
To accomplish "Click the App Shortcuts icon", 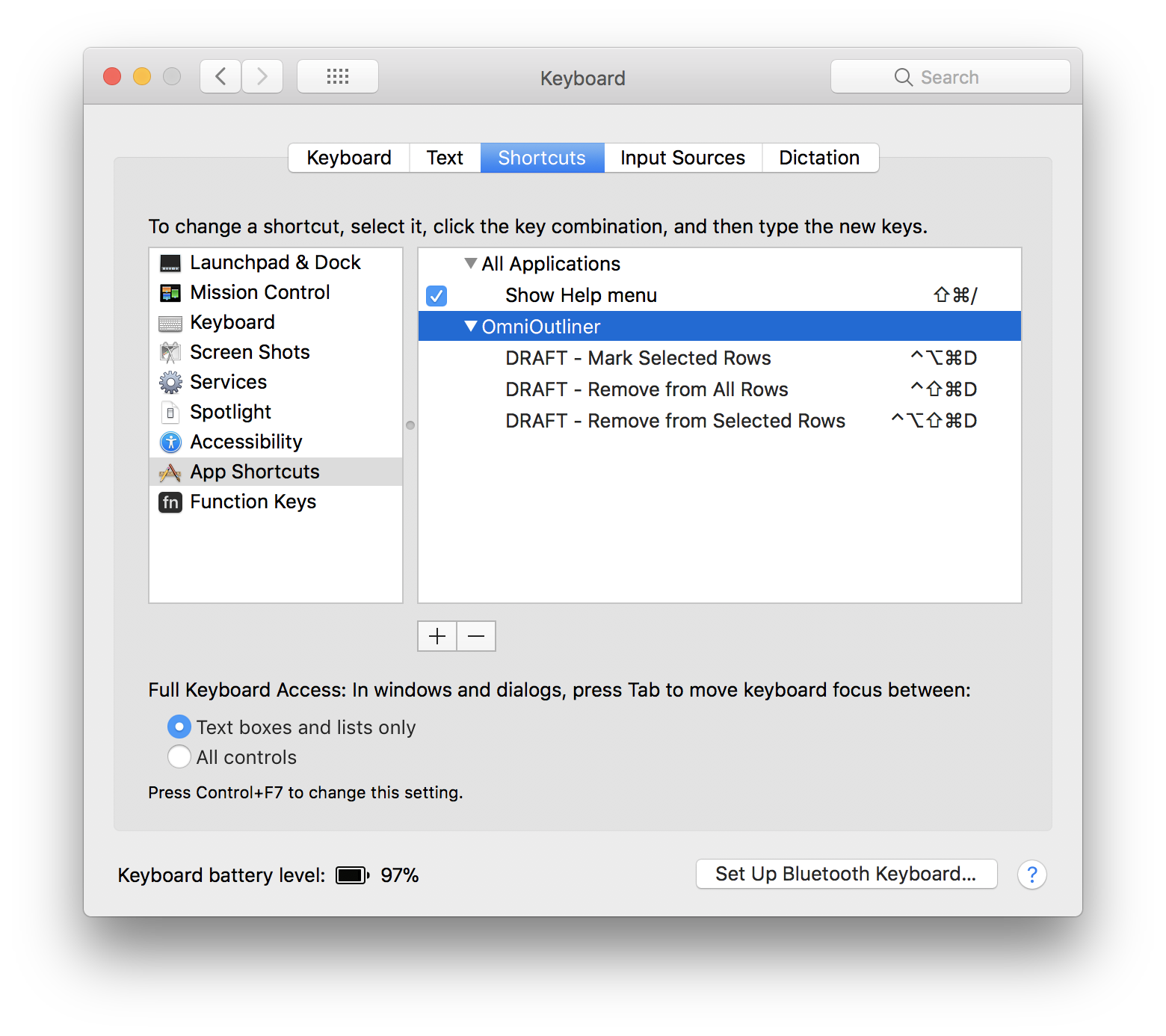I will pos(170,472).
